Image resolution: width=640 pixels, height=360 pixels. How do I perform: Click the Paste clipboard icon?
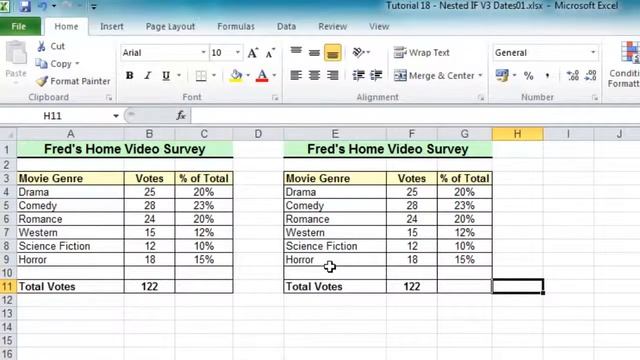16,53
